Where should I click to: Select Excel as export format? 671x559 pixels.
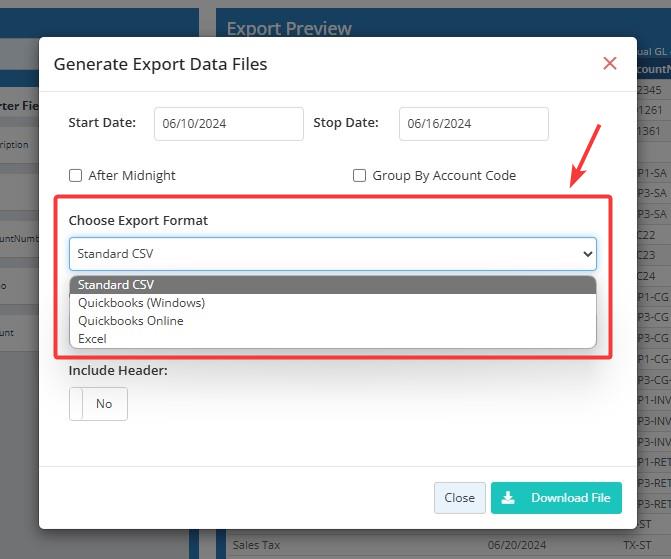tap(92, 339)
